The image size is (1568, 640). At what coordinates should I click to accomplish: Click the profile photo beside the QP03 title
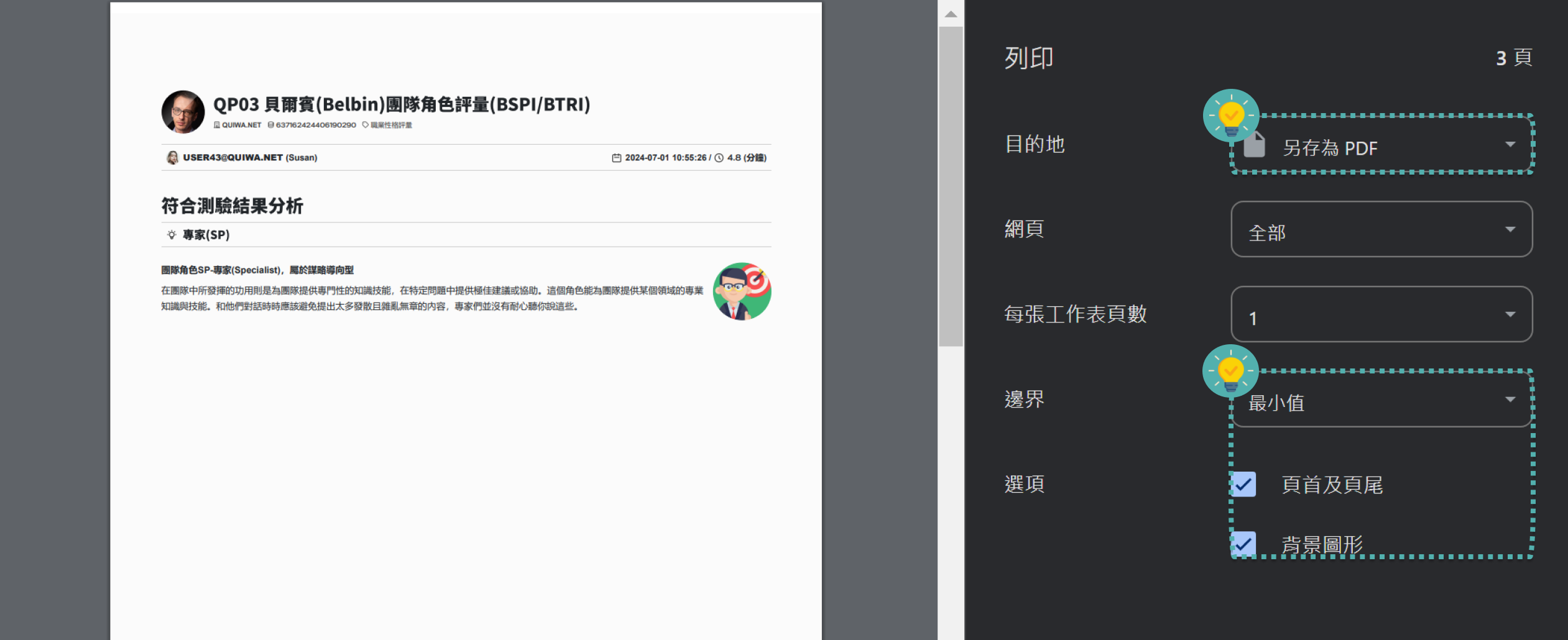(183, 111)
